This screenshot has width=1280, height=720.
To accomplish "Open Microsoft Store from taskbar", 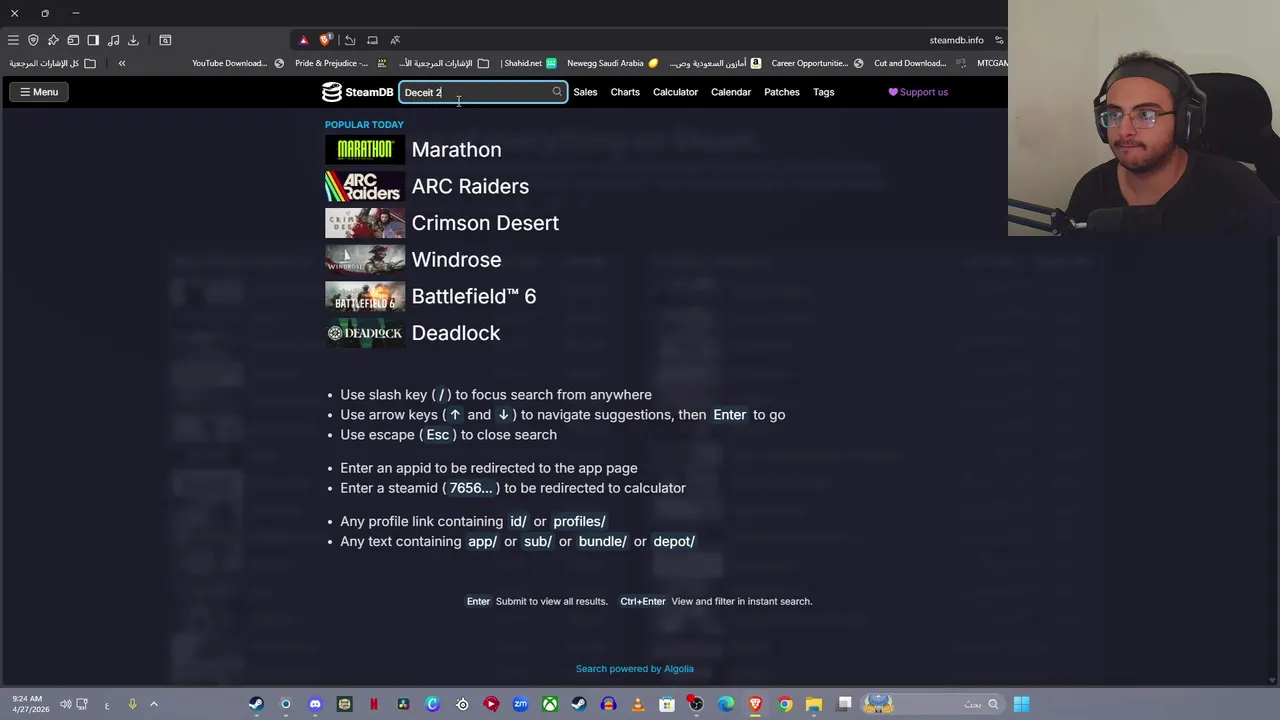I will [x=667, y=704].
